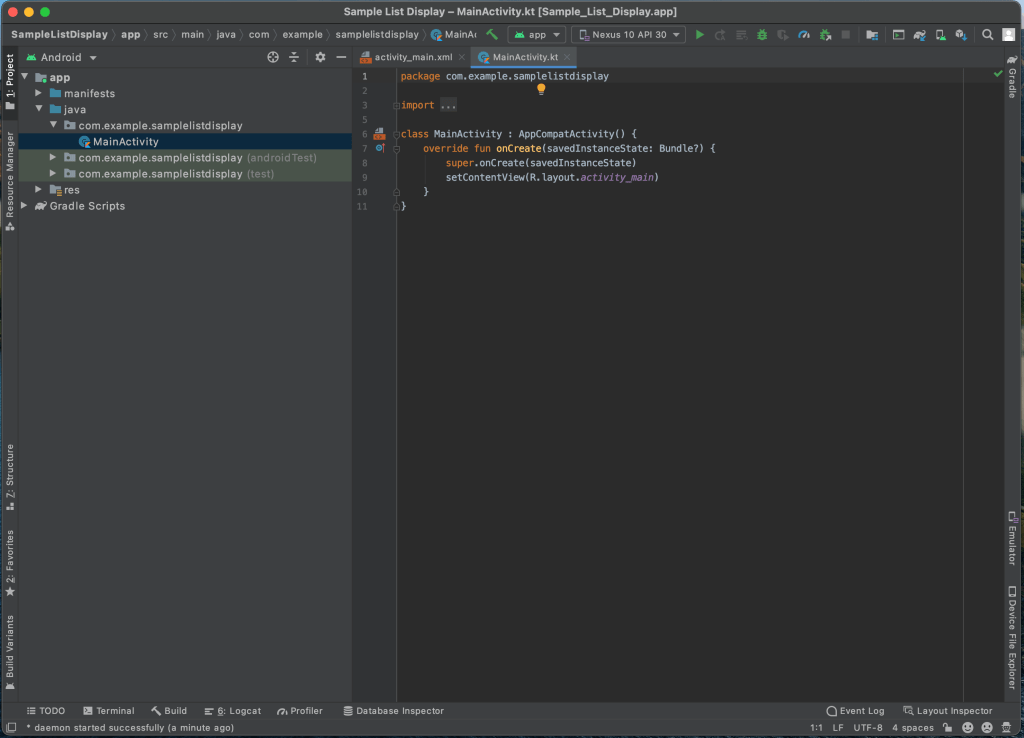Screen dimensions: 1024x738
Task: Open Project panel gear settings
Action: click(x=320, y=57)
